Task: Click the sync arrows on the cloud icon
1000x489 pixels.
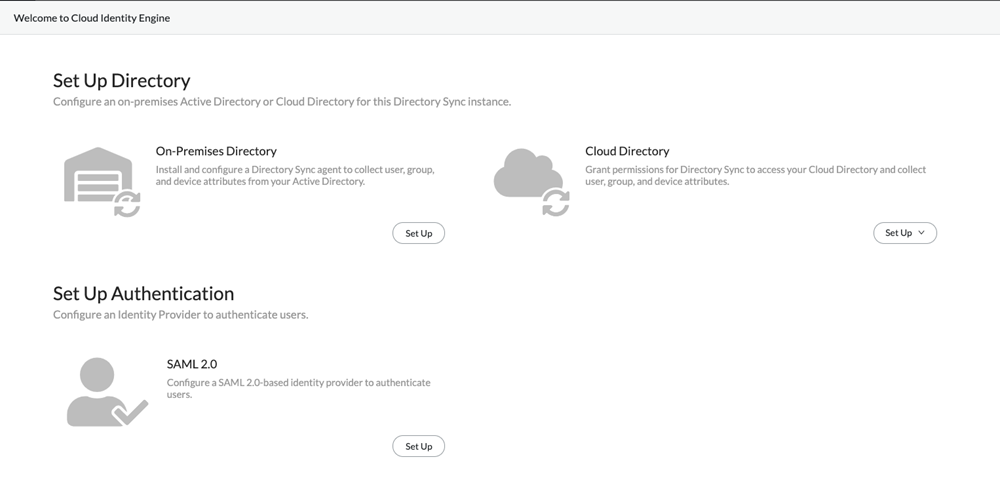Action: tap(555, 203)
